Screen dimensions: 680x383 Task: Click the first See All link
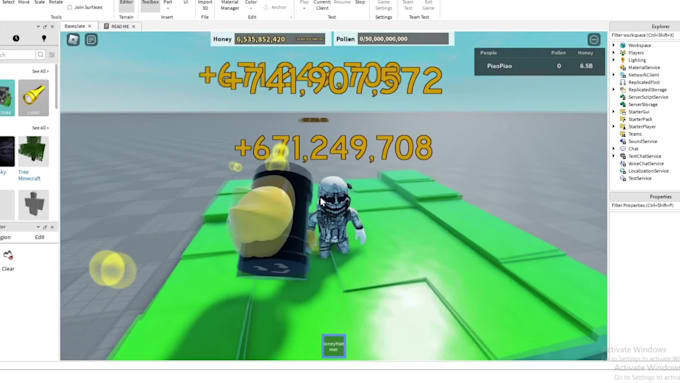tap(40, 71)
